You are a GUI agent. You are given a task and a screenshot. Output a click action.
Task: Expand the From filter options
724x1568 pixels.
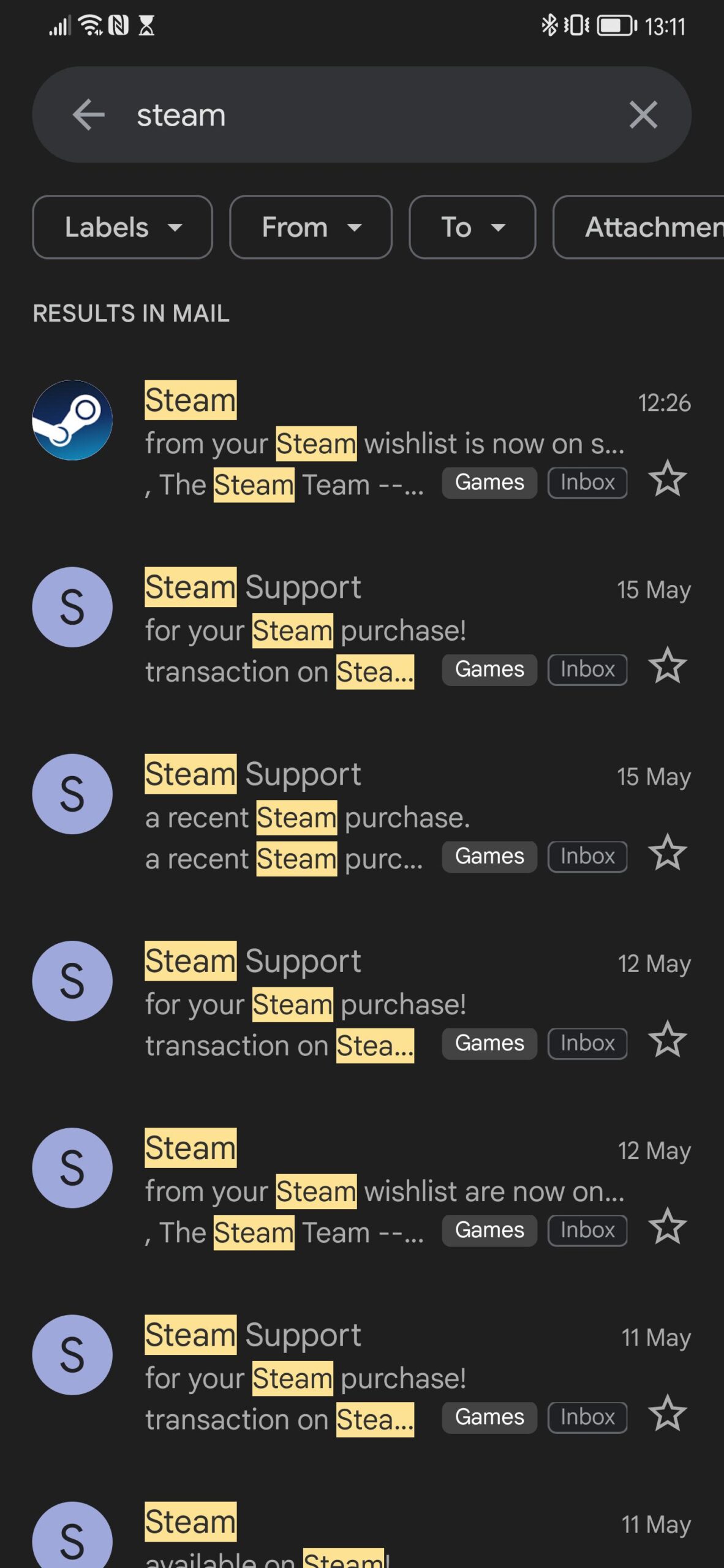coord(311,227)
